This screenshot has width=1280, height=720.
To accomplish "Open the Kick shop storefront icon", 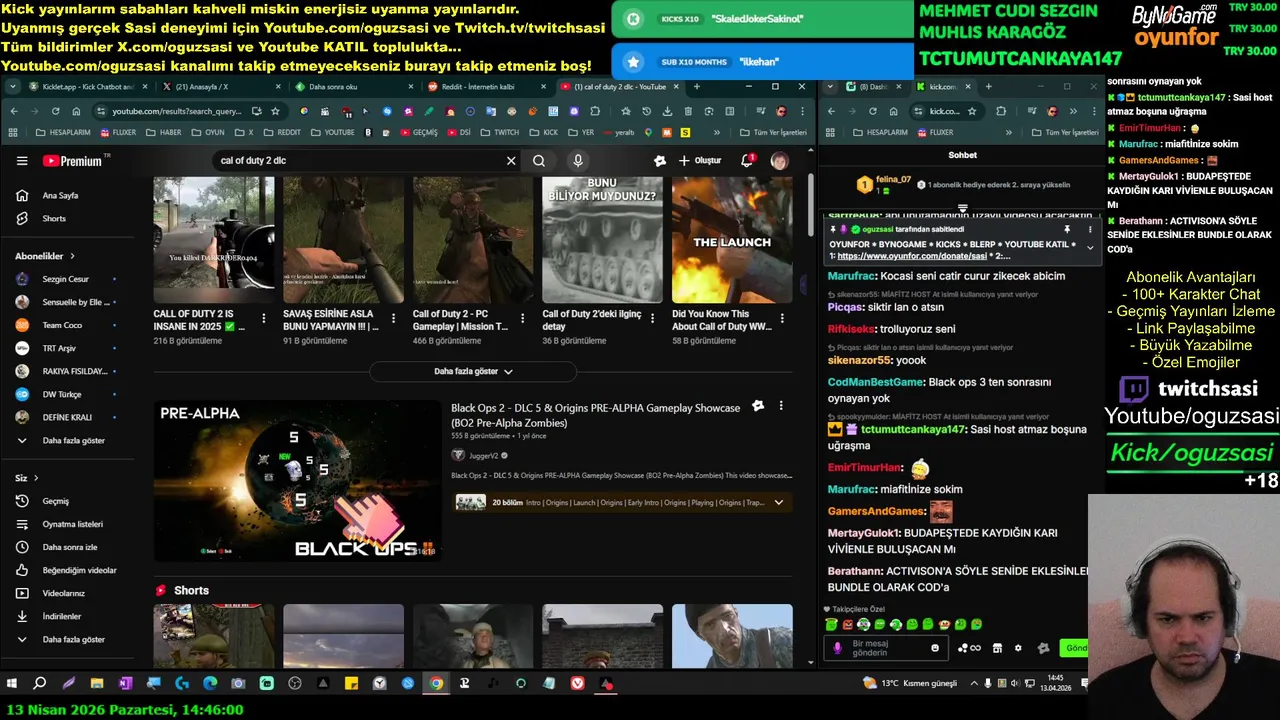I will click(x=997, y=648).
